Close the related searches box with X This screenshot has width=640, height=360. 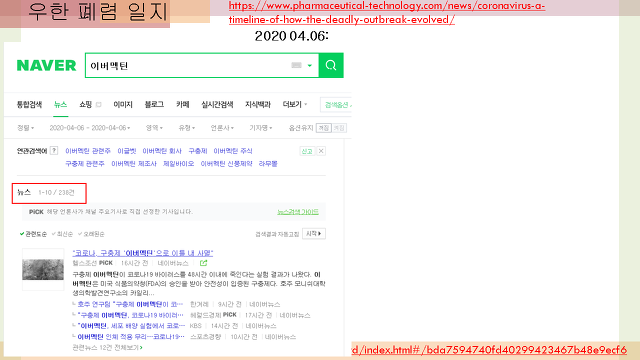tap(321, 151)
